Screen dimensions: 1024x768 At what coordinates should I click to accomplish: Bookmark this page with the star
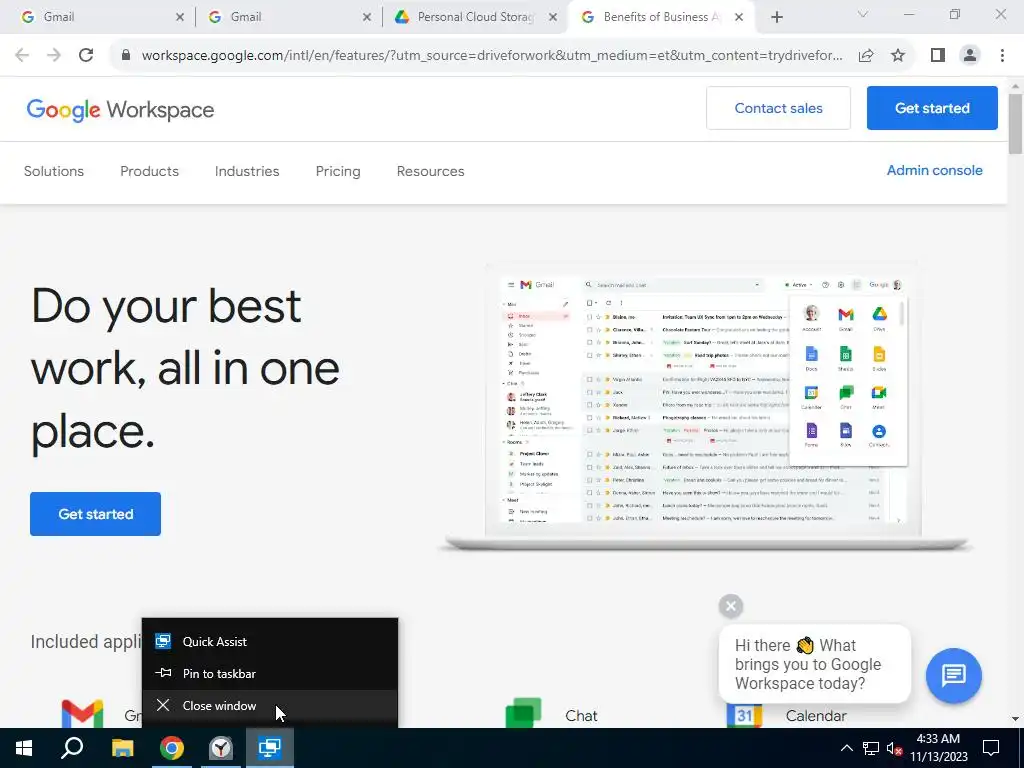898,56
